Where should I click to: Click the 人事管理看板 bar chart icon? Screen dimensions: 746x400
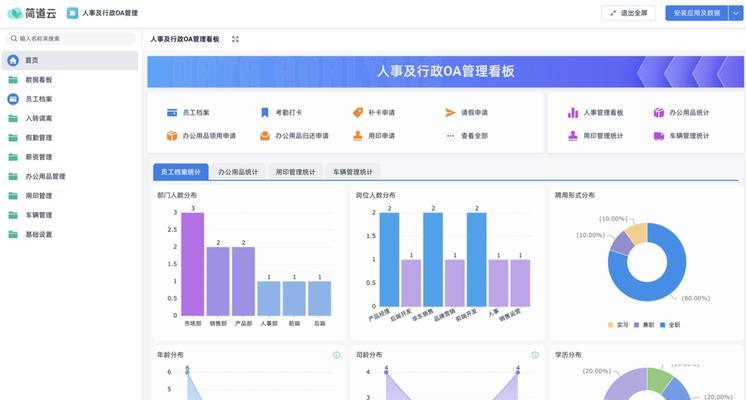point(573,113)
